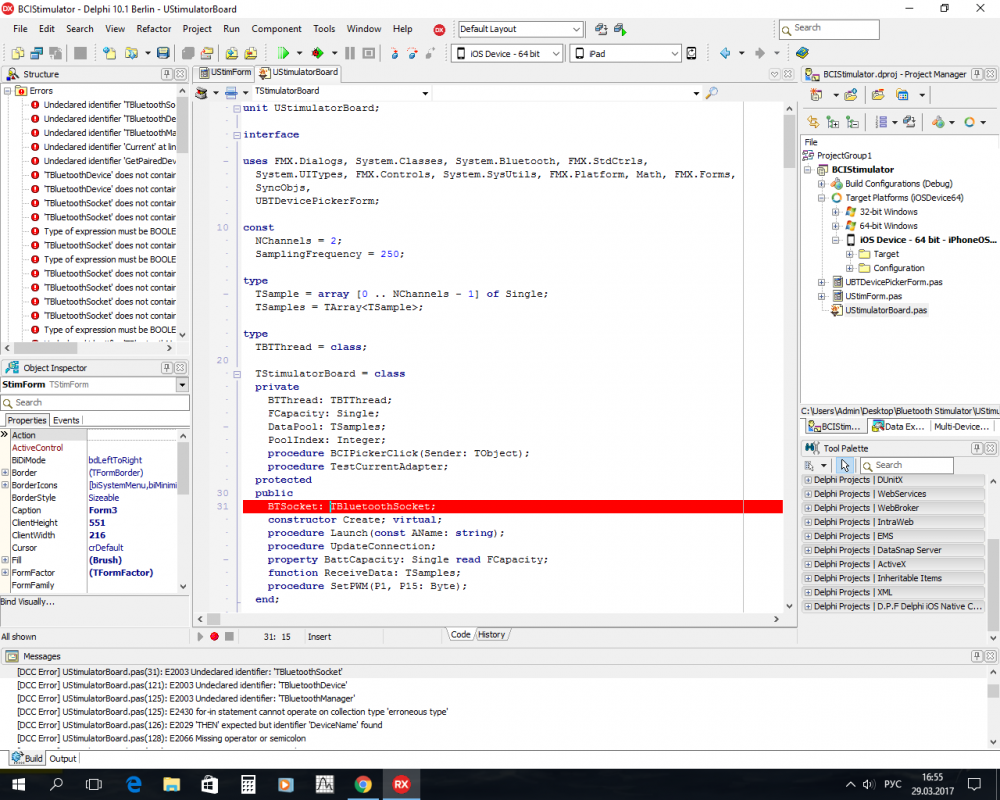Image resolution: width=1000 pixels, height=800 pixels.
Task: Start macro recording with the red dot
Action: coord(214,637)
